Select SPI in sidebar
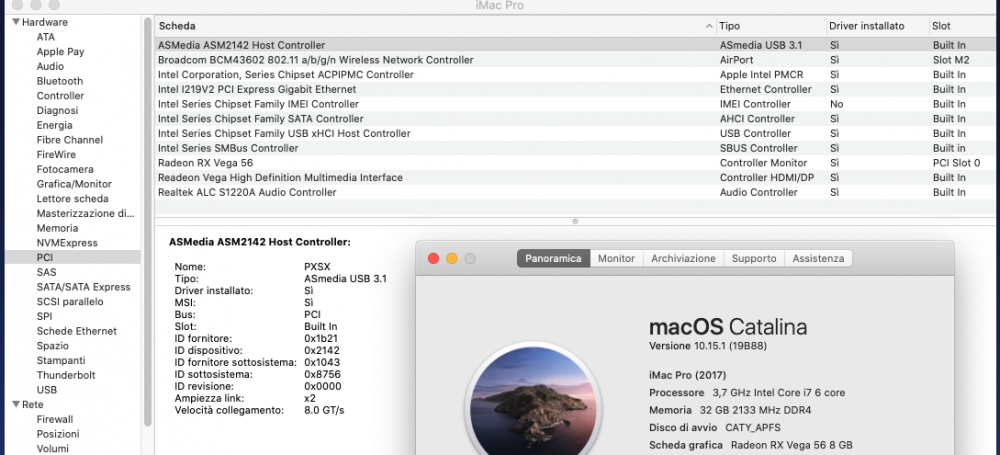 pyautogui.click(x=44, y=316)
